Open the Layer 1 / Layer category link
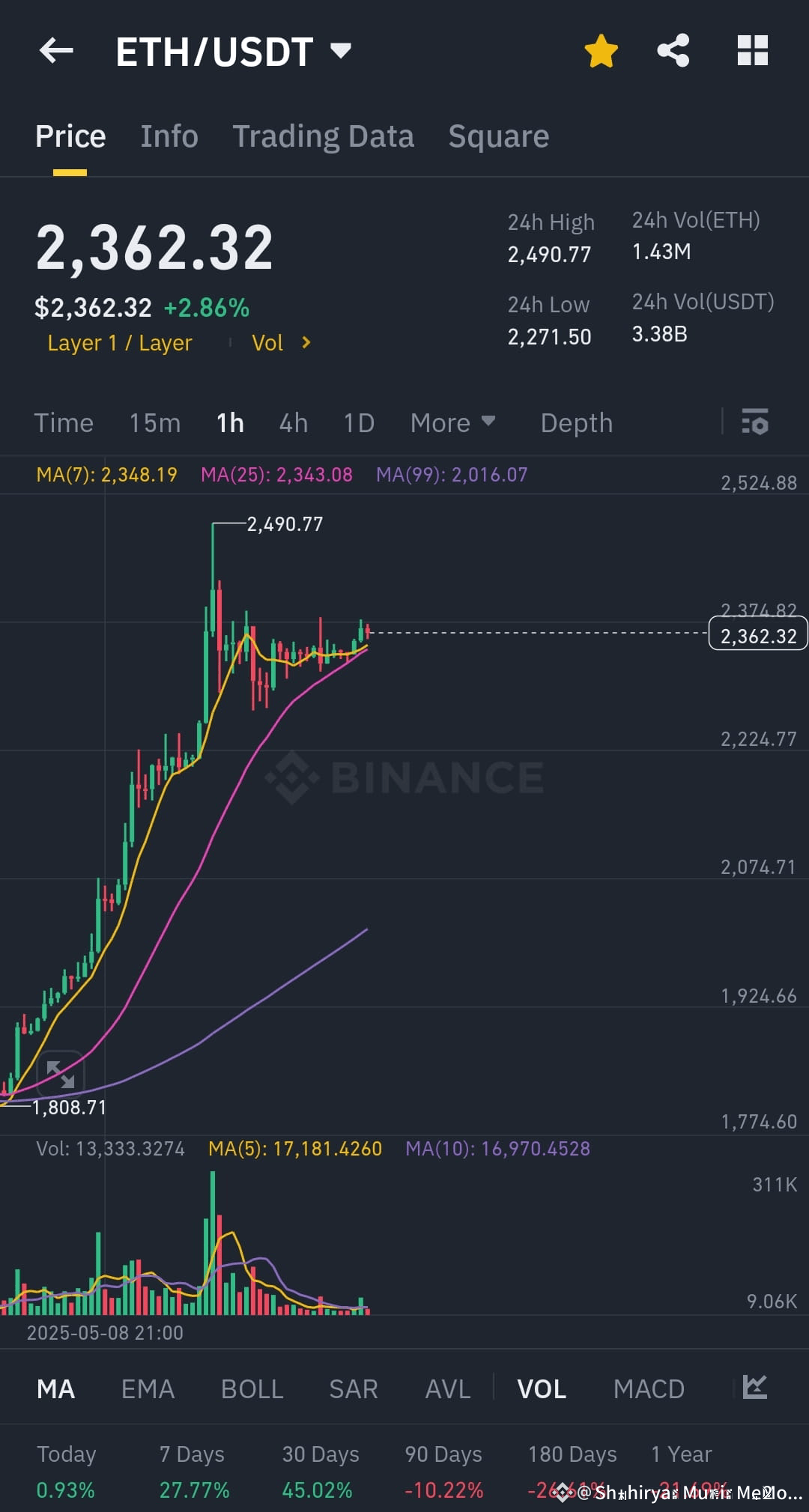The height and width of the screenshot is (1512, 809). (120, 343)
